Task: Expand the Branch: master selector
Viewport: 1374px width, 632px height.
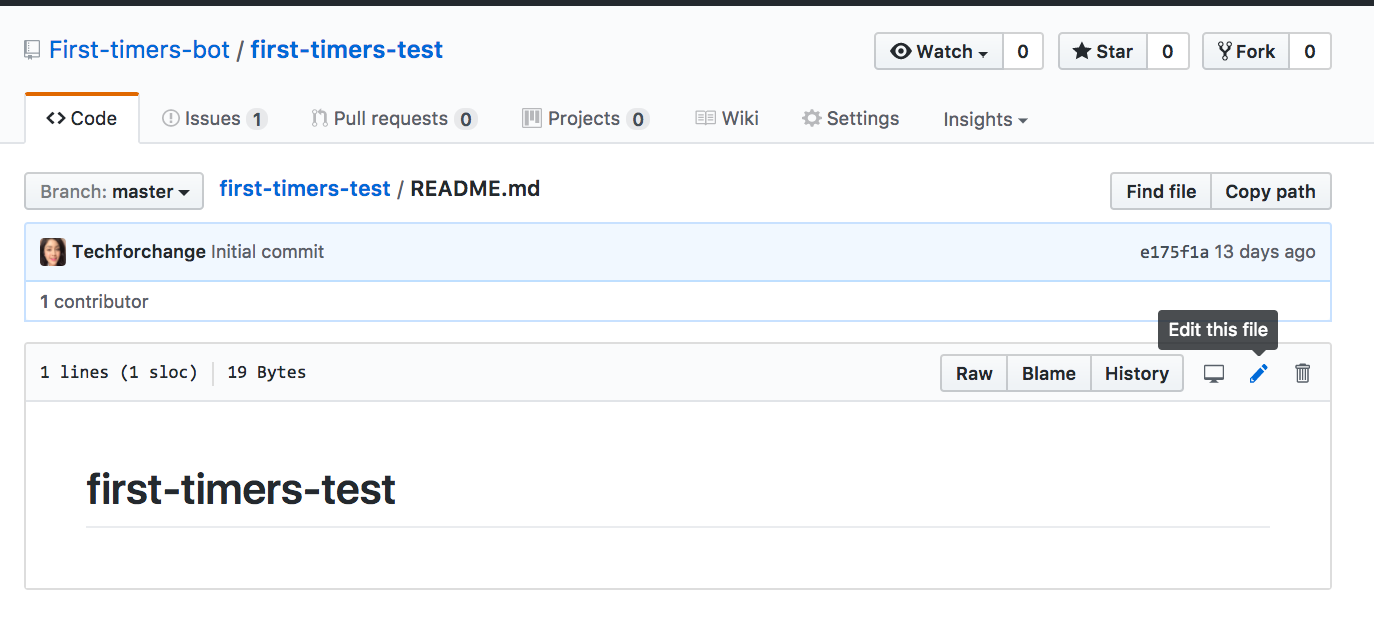Action: click(x=114, y=191)
